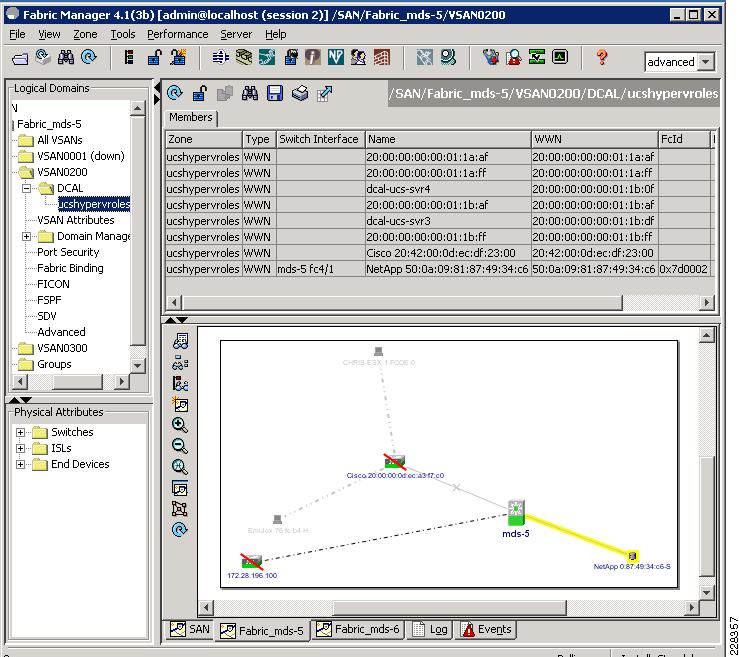
Task: Sort by the FcId column header
Action: click(684, 140)
